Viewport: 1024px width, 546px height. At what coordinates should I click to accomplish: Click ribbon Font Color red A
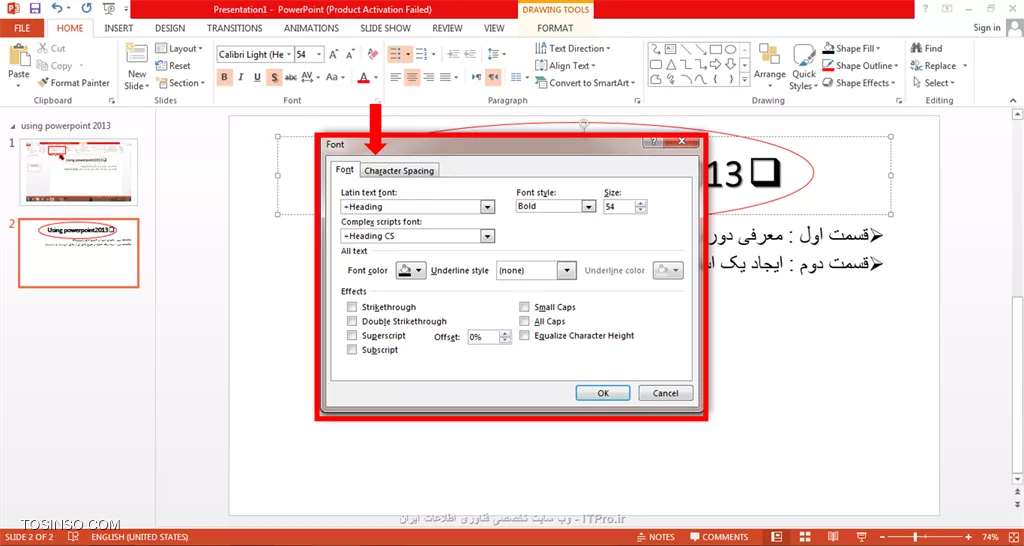pos(364,78)
